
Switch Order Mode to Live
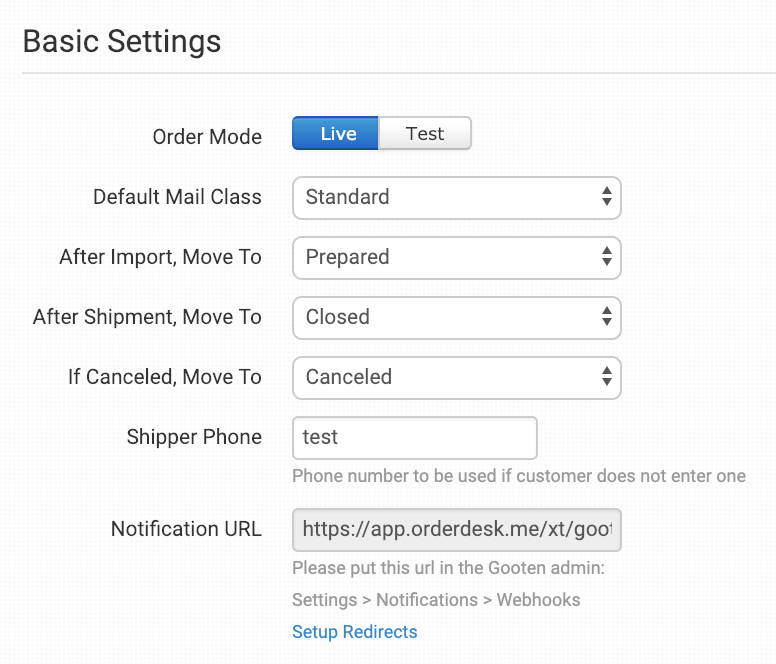click(336, 134)
